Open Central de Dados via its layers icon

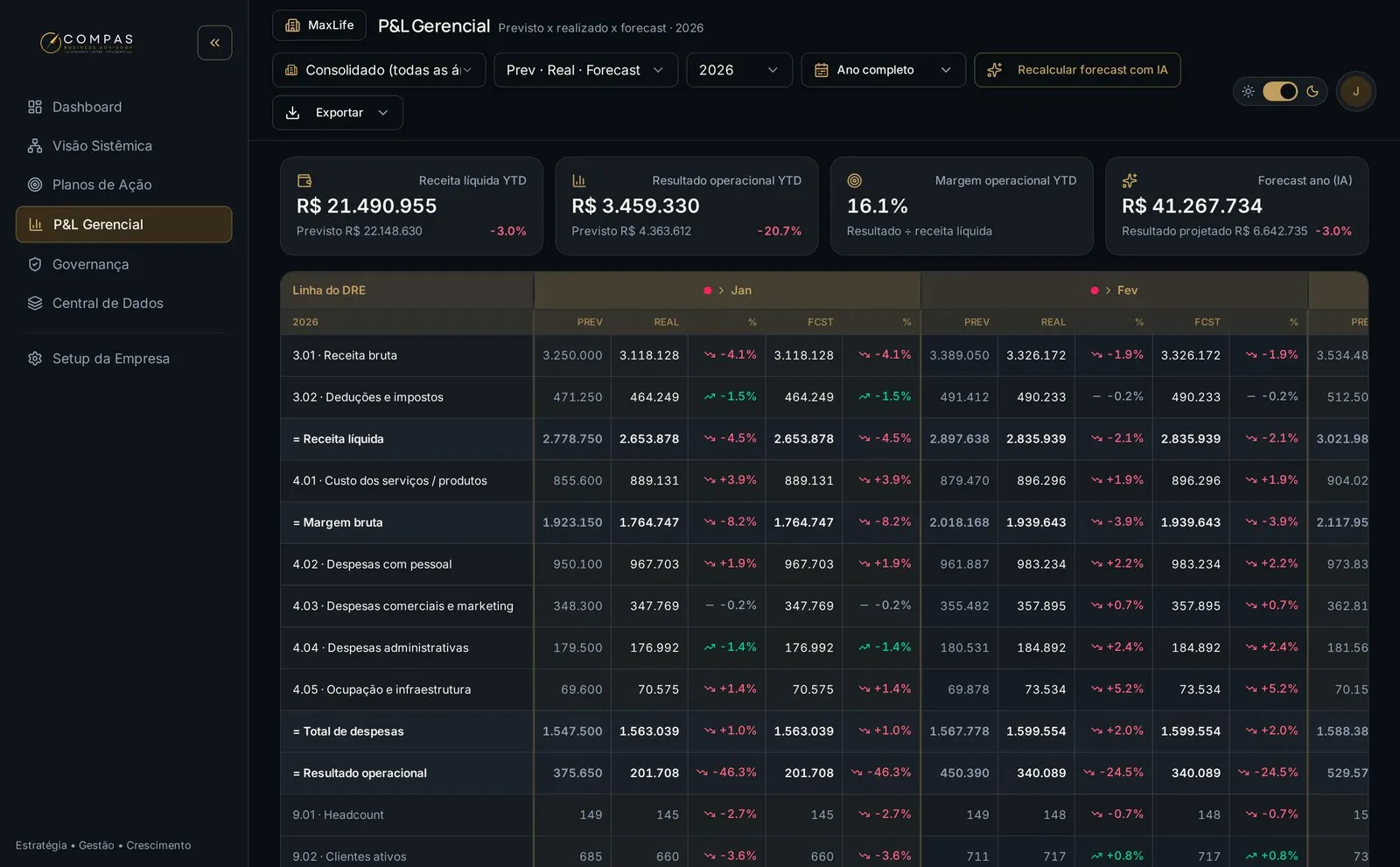click(x=35, y=303)
